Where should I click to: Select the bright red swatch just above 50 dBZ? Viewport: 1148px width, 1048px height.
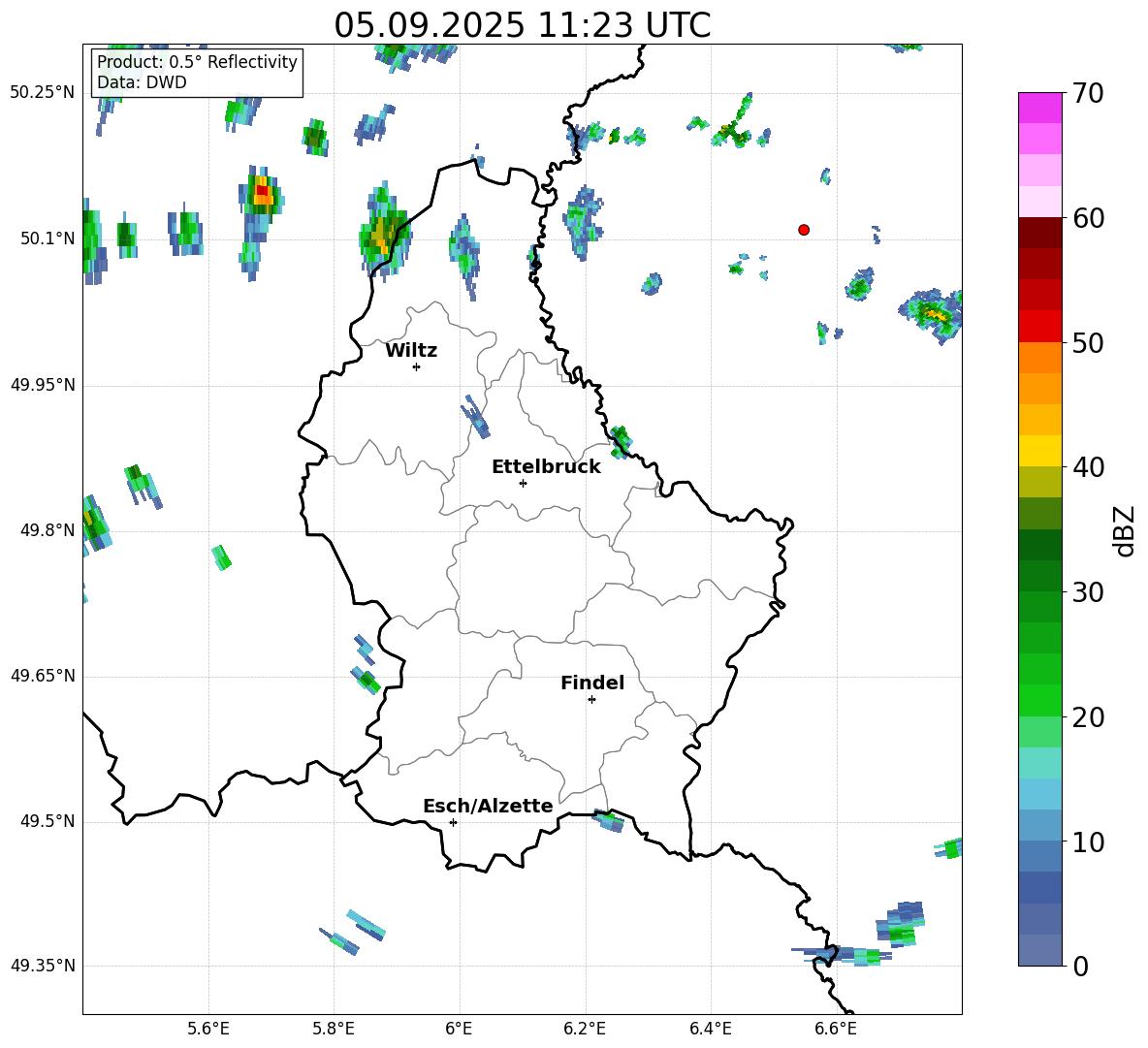click(1039, 326)
